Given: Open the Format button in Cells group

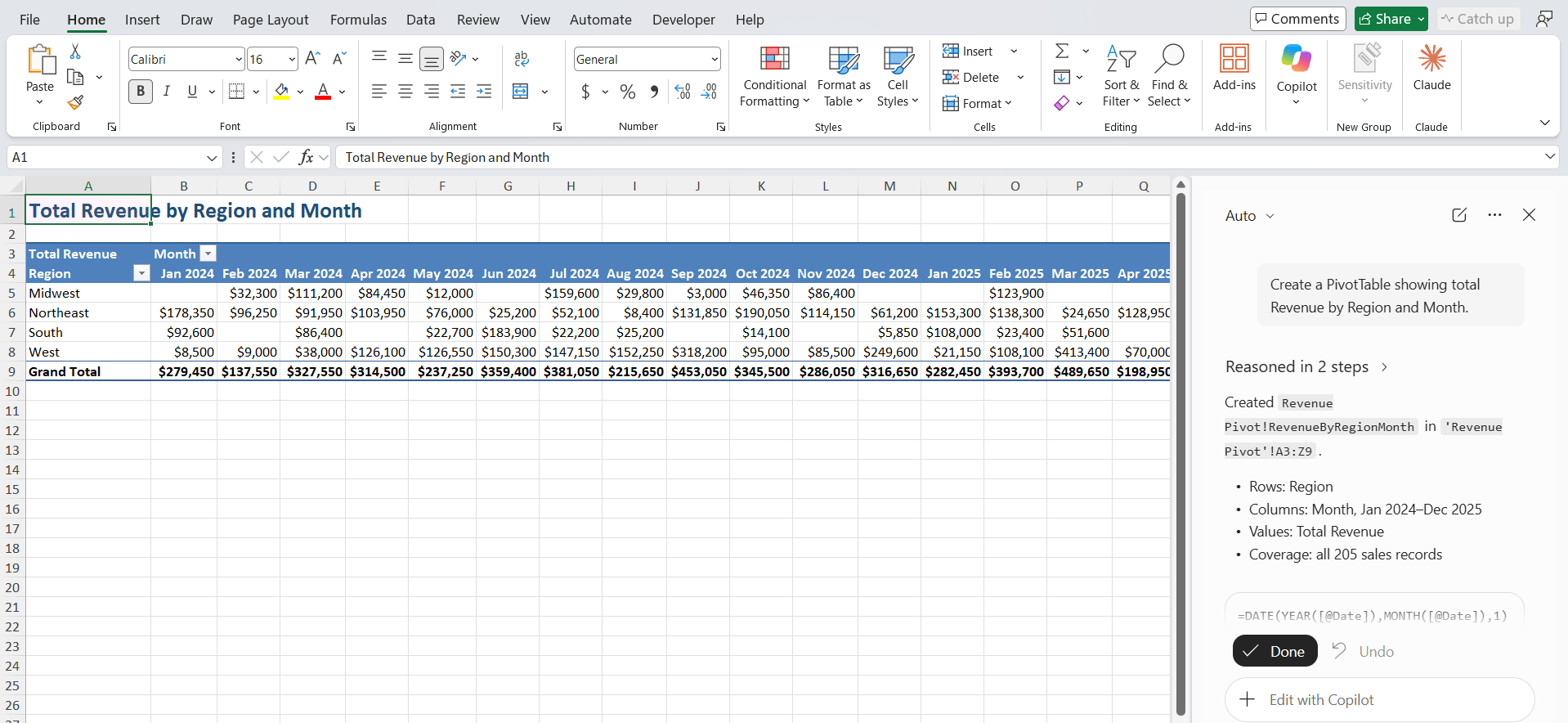Looking at the screenshot, I should [x=977, y=103].
